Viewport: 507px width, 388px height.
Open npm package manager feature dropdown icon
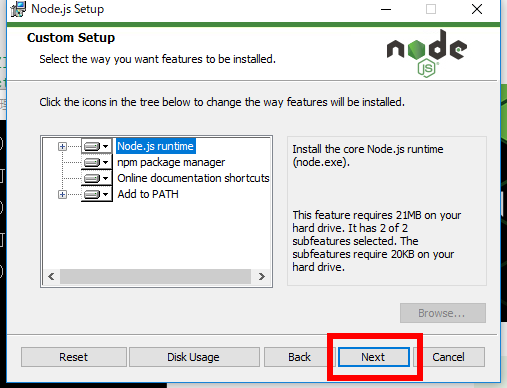(x=97, y=162)
